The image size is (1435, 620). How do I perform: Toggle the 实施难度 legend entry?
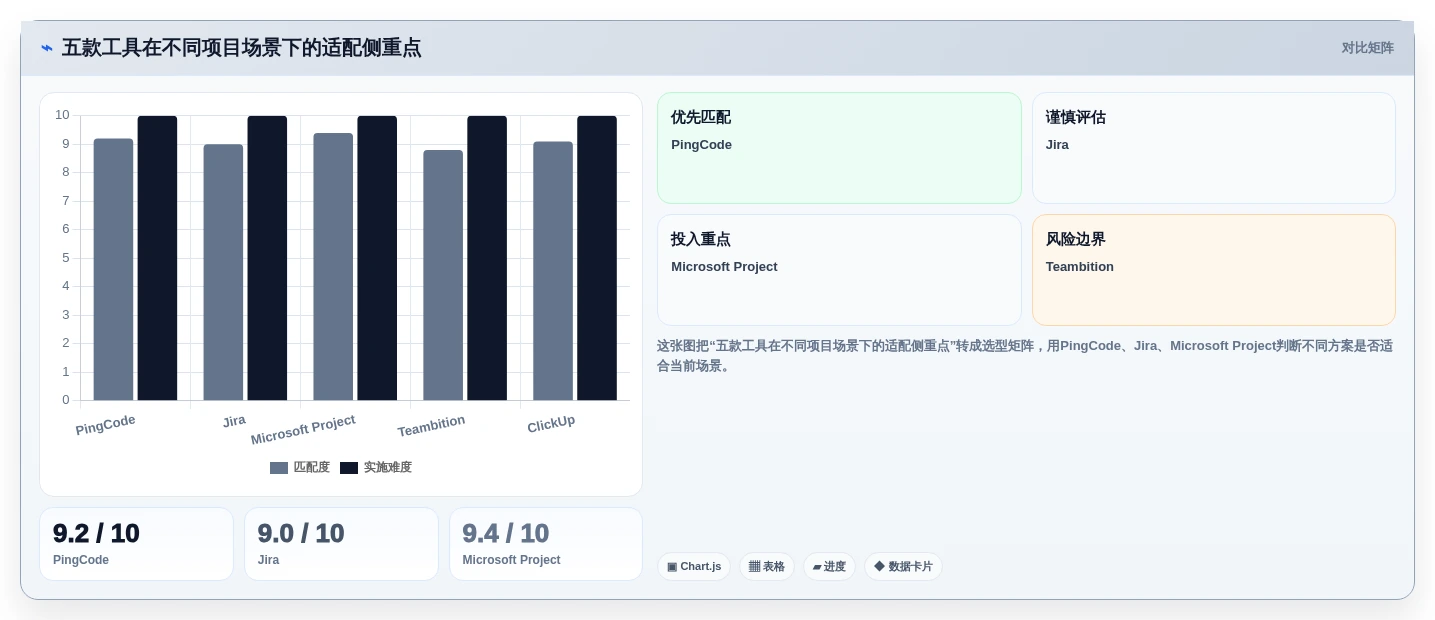(376, 467)
